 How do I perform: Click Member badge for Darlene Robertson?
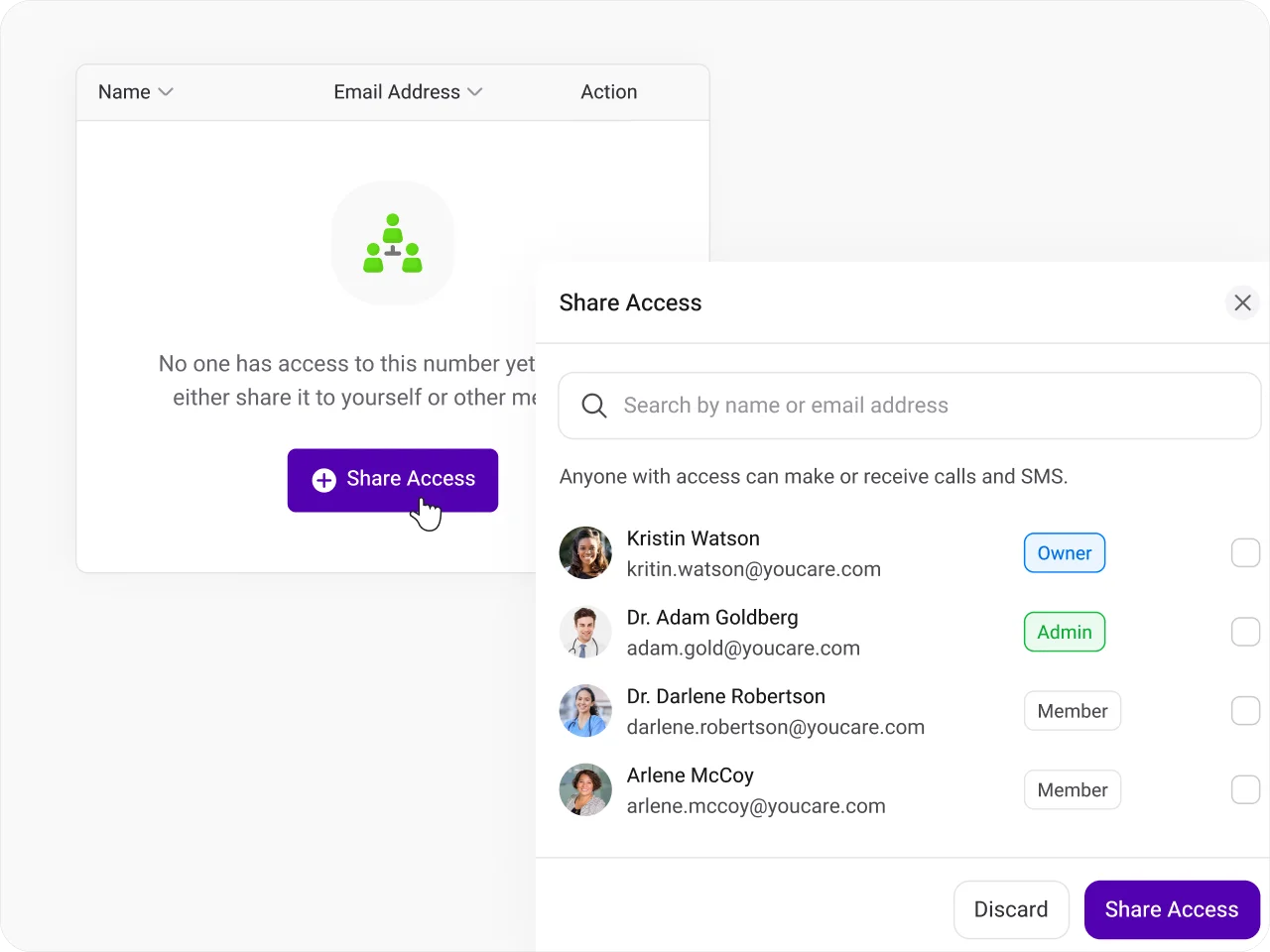pos(1073,711)
